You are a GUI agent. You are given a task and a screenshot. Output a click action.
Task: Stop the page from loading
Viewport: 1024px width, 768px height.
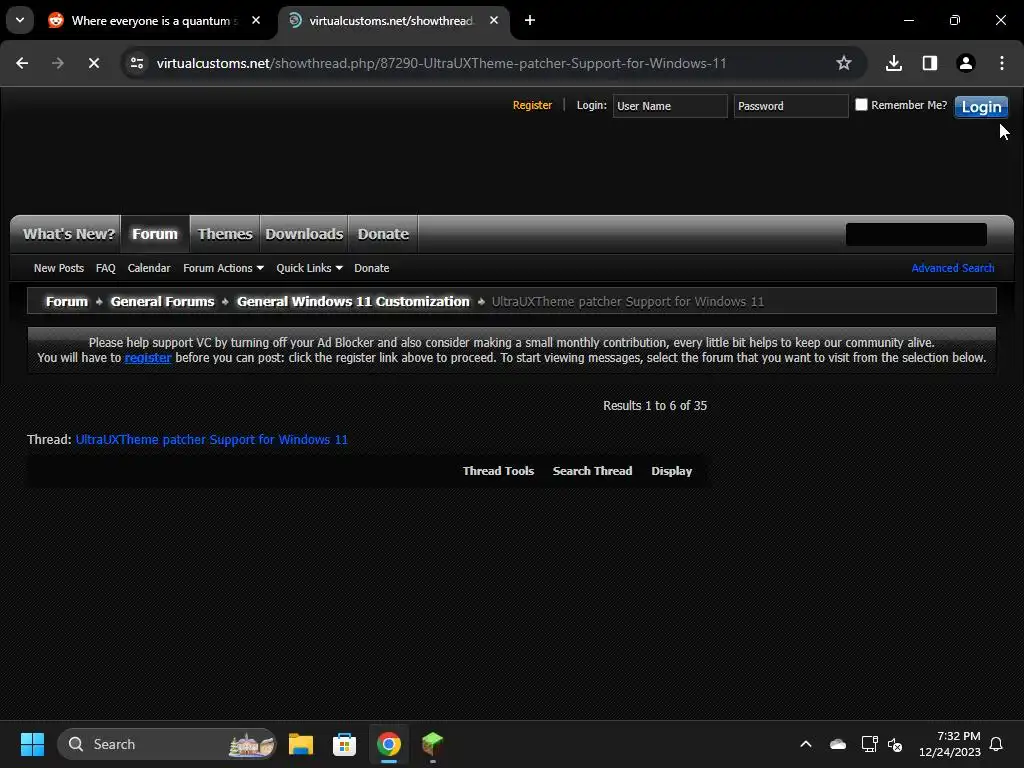93,63
